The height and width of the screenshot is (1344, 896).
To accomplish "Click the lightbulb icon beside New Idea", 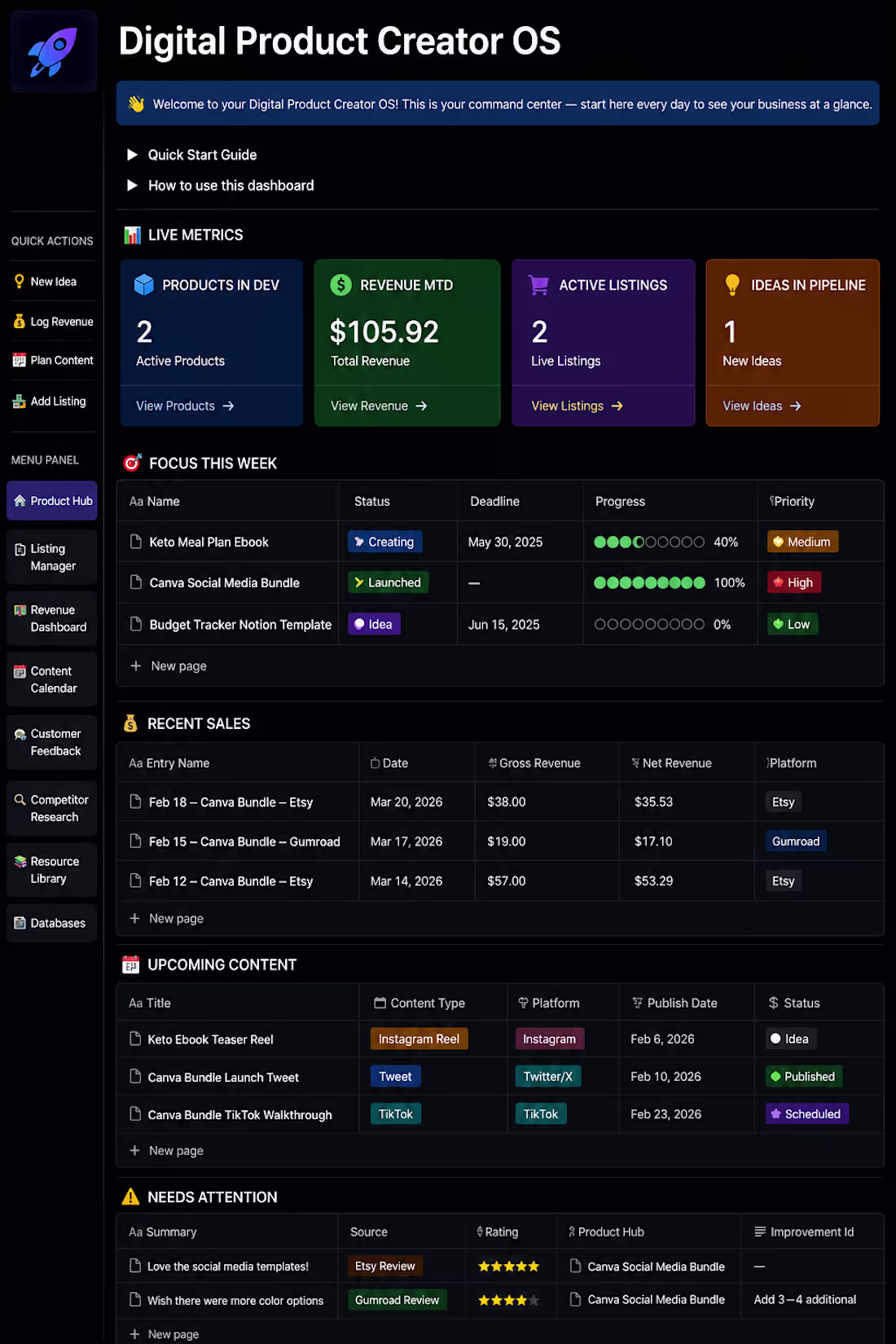I will pyautogui.click(x=20, y=281).
